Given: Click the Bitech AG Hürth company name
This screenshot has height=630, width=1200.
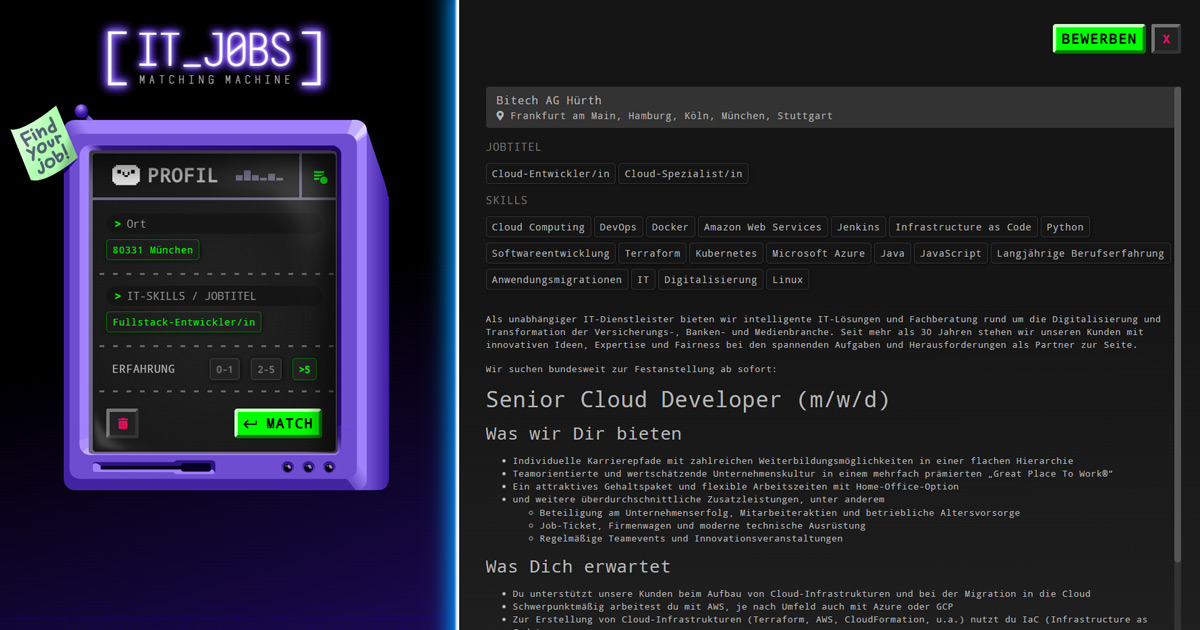Looking at the screenshot, I should (x=549, y=100).
